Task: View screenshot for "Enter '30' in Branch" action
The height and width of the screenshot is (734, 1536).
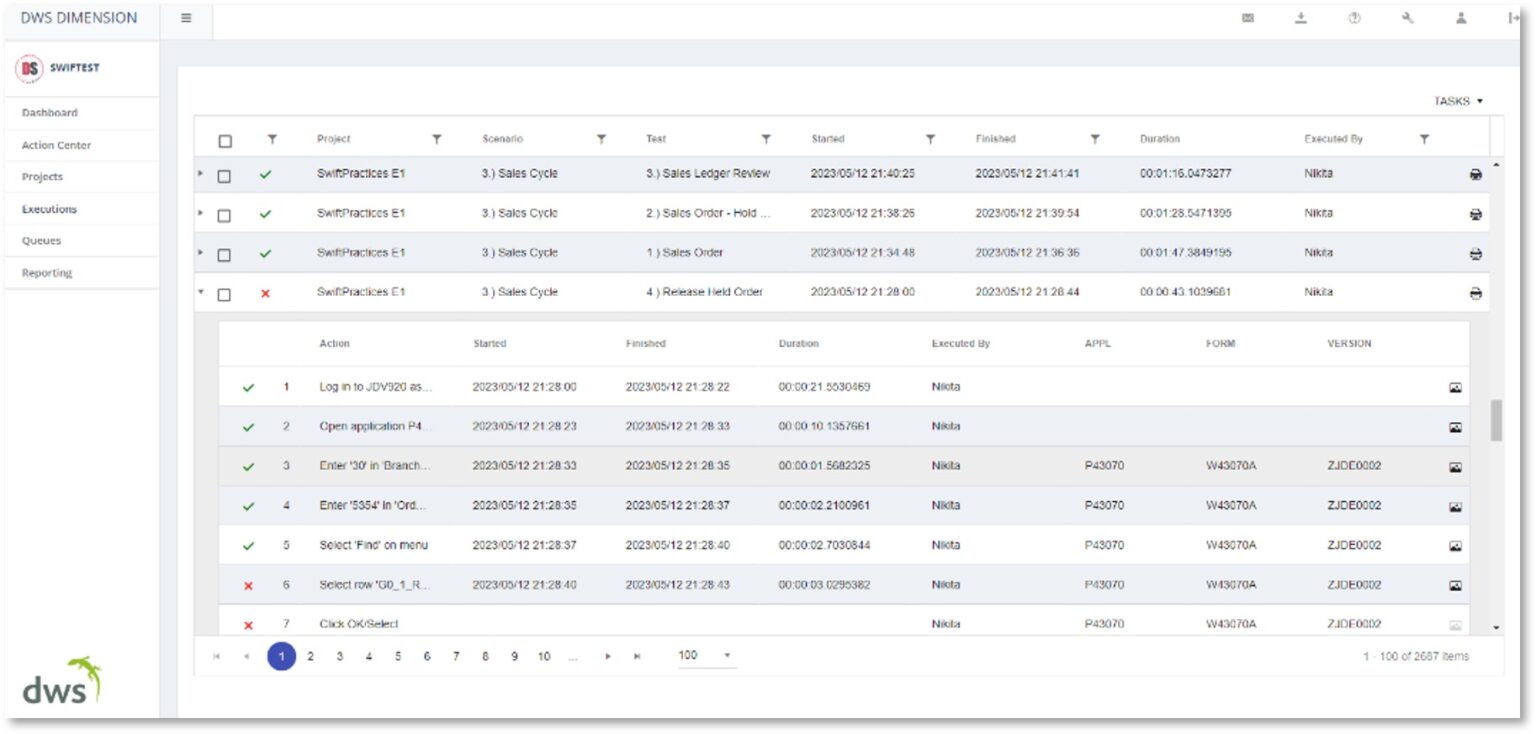Action: 1455,467
